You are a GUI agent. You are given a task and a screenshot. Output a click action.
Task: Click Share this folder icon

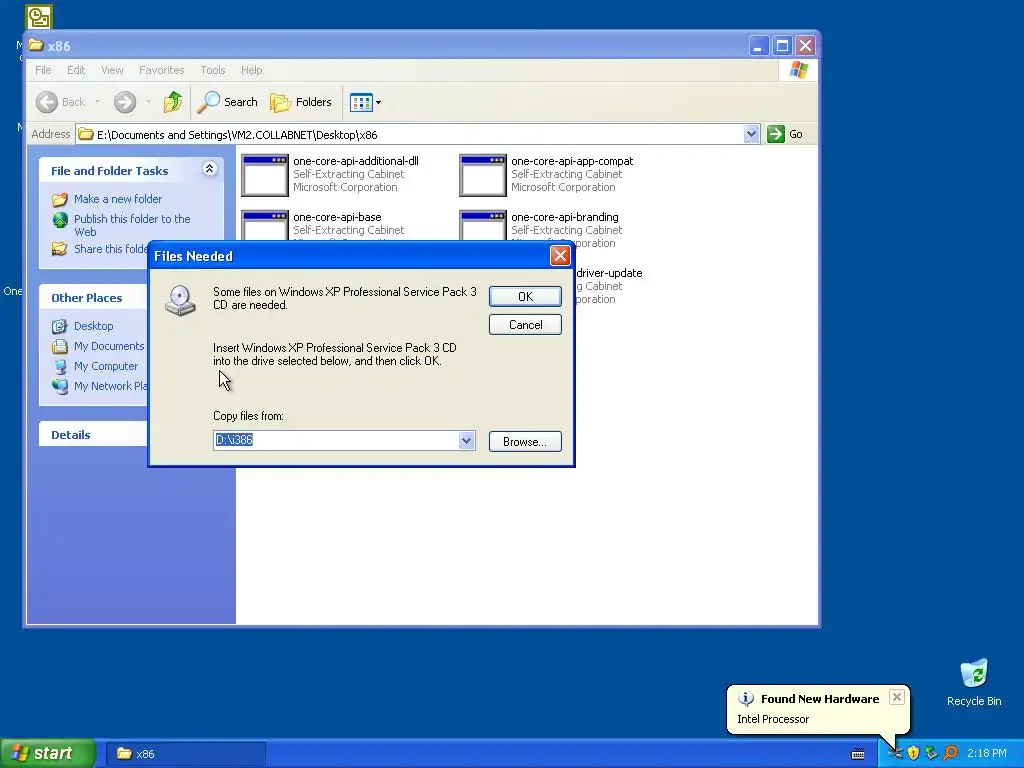click(59, 249)
